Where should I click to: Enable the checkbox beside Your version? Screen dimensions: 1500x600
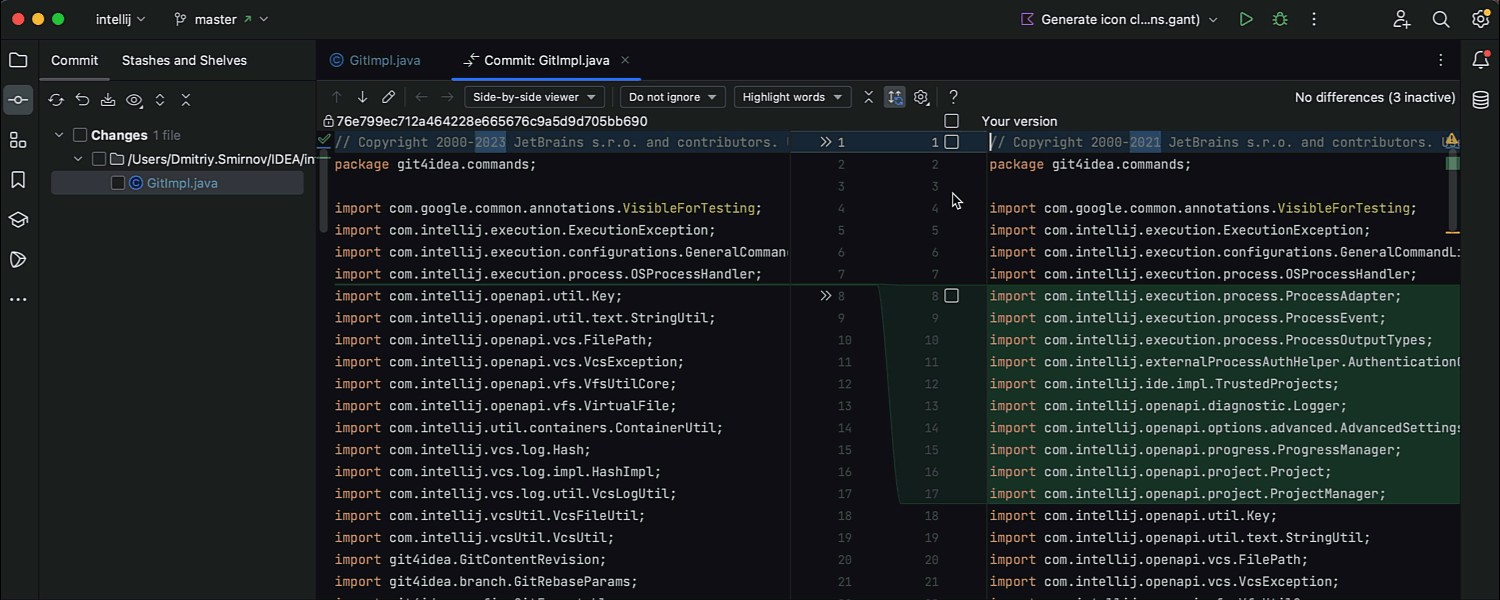pos(952,121)
